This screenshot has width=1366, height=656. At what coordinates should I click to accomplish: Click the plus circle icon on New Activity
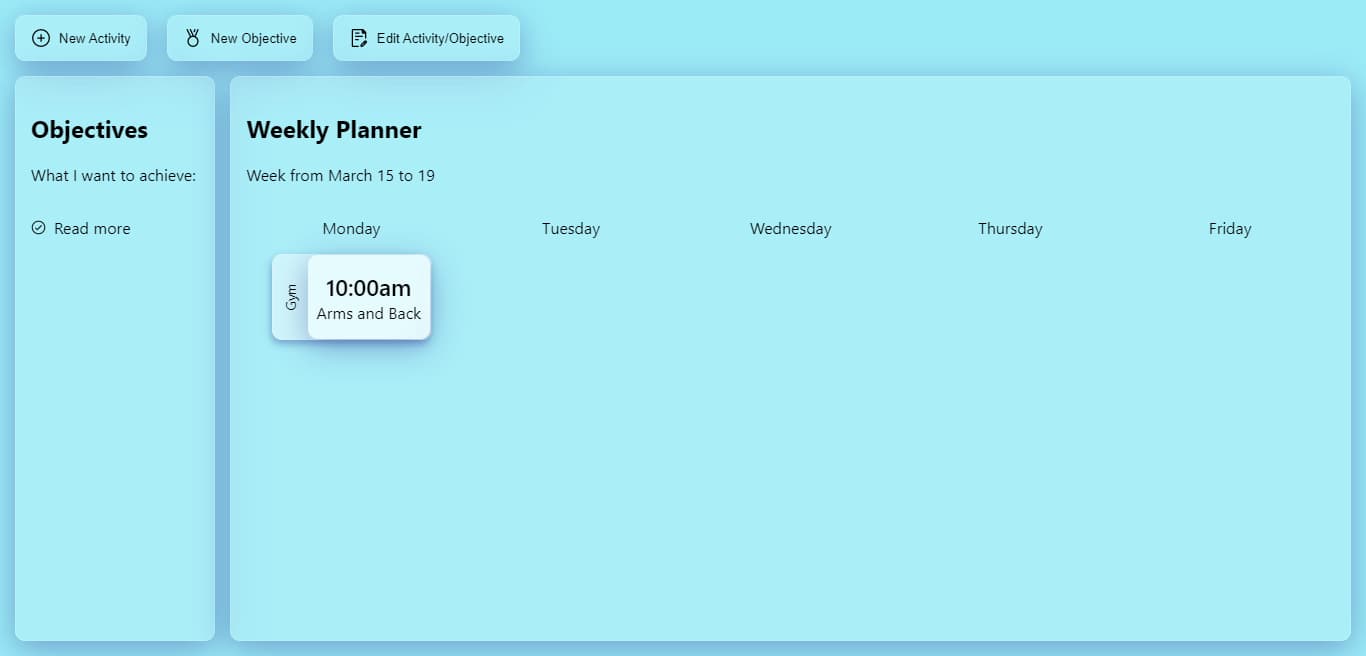(41, 38)
